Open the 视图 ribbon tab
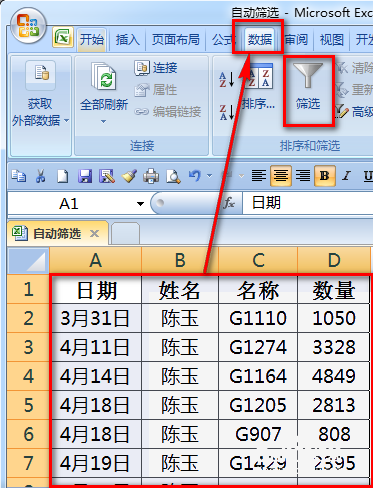This screenshot has height=488, width=373. (332, 40)
